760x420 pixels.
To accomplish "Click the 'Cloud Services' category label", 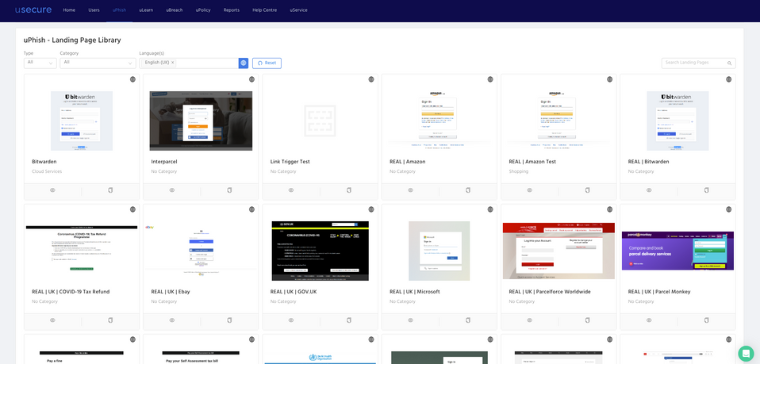I will pyautogui.click(x=47, y=171).
